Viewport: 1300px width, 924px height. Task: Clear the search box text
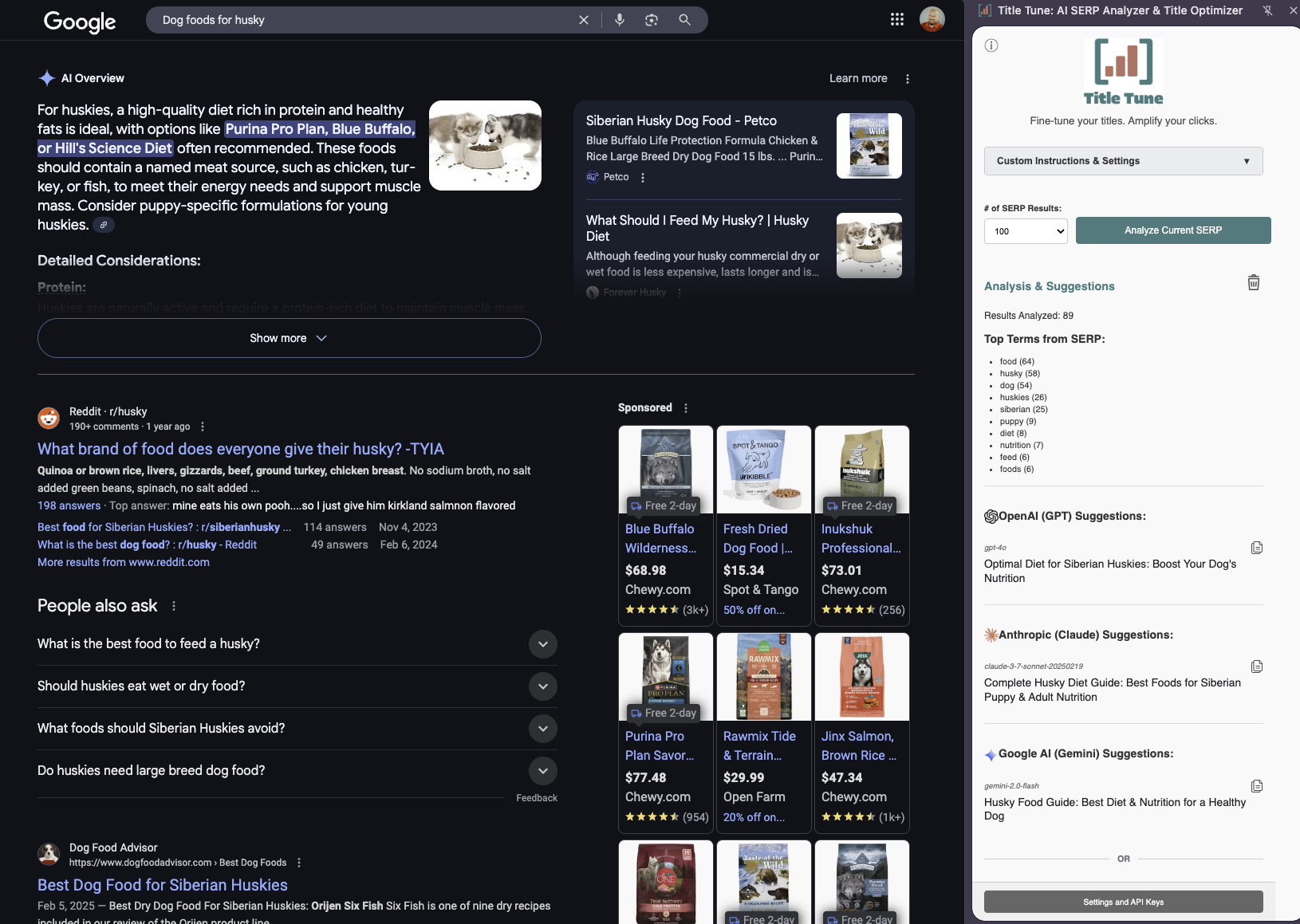(x=584, y=20)
